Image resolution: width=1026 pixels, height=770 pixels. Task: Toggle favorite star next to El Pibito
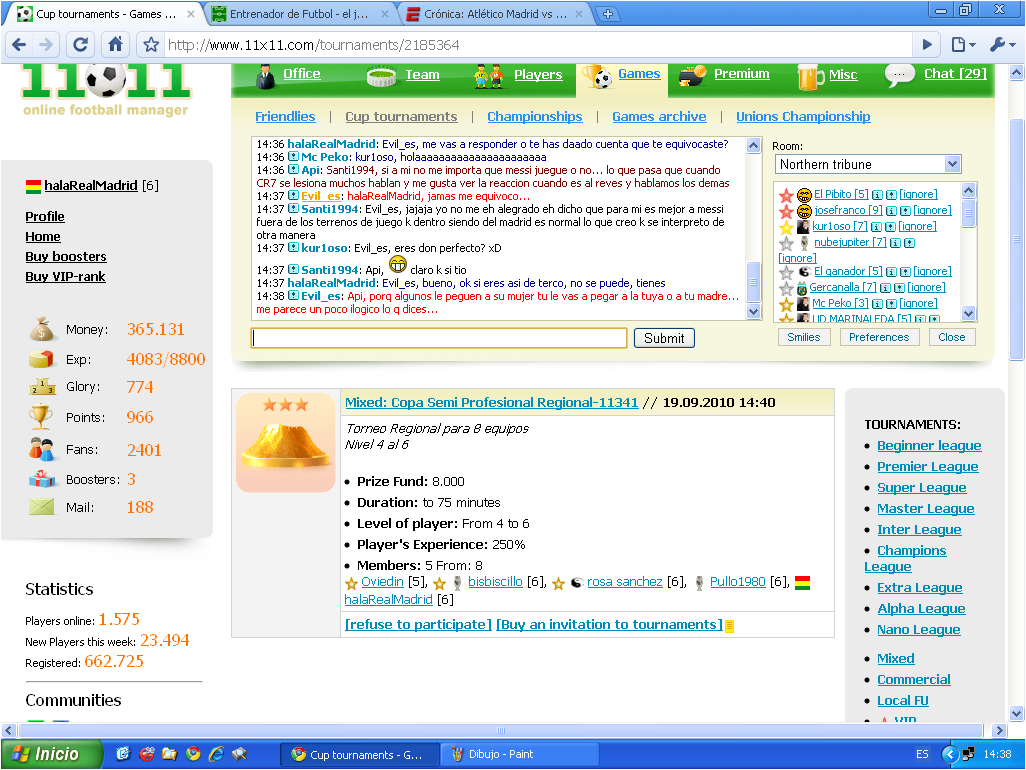click(786, 195)
